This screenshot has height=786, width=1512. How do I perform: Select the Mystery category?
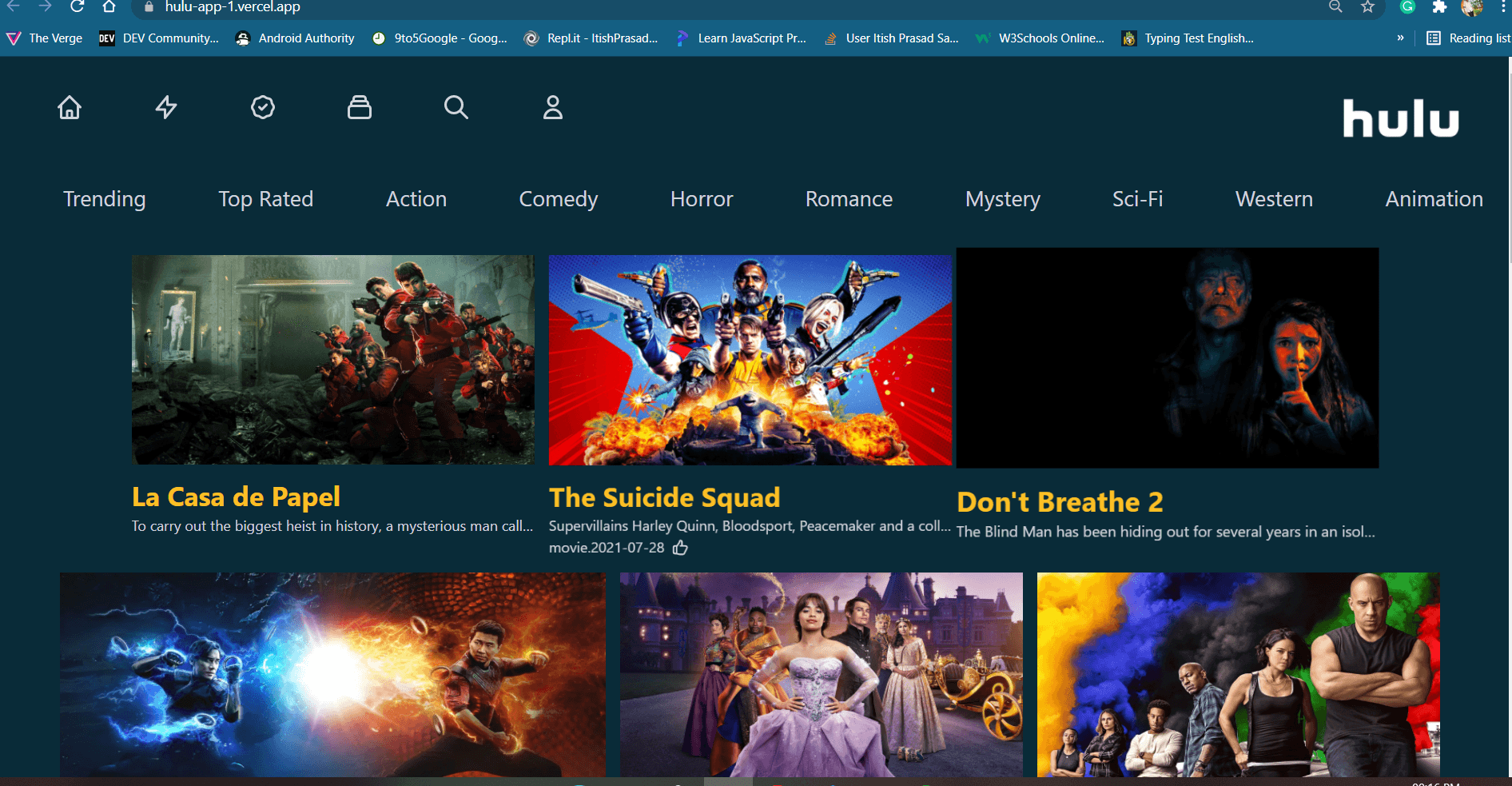(1003, 199)
